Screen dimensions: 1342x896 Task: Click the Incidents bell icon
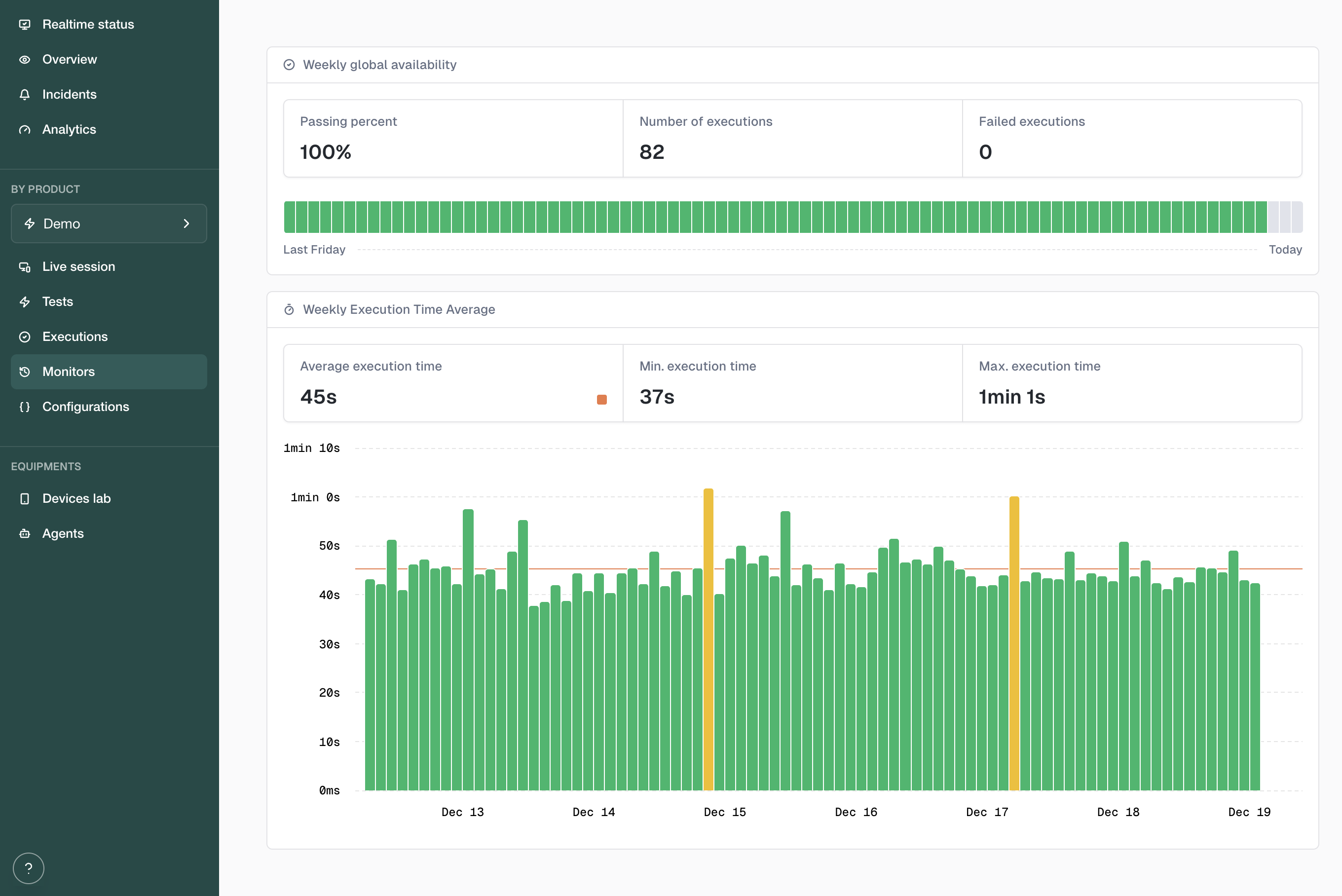click(x=25, y=94)
